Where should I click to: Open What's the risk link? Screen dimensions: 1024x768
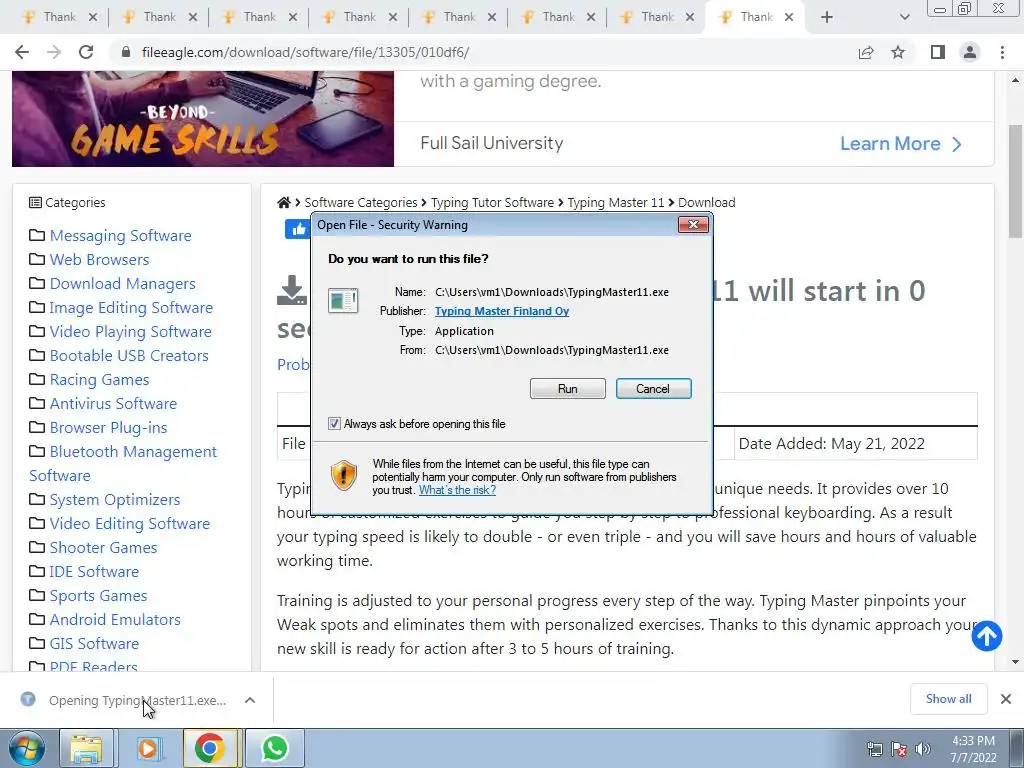(457, 490)
